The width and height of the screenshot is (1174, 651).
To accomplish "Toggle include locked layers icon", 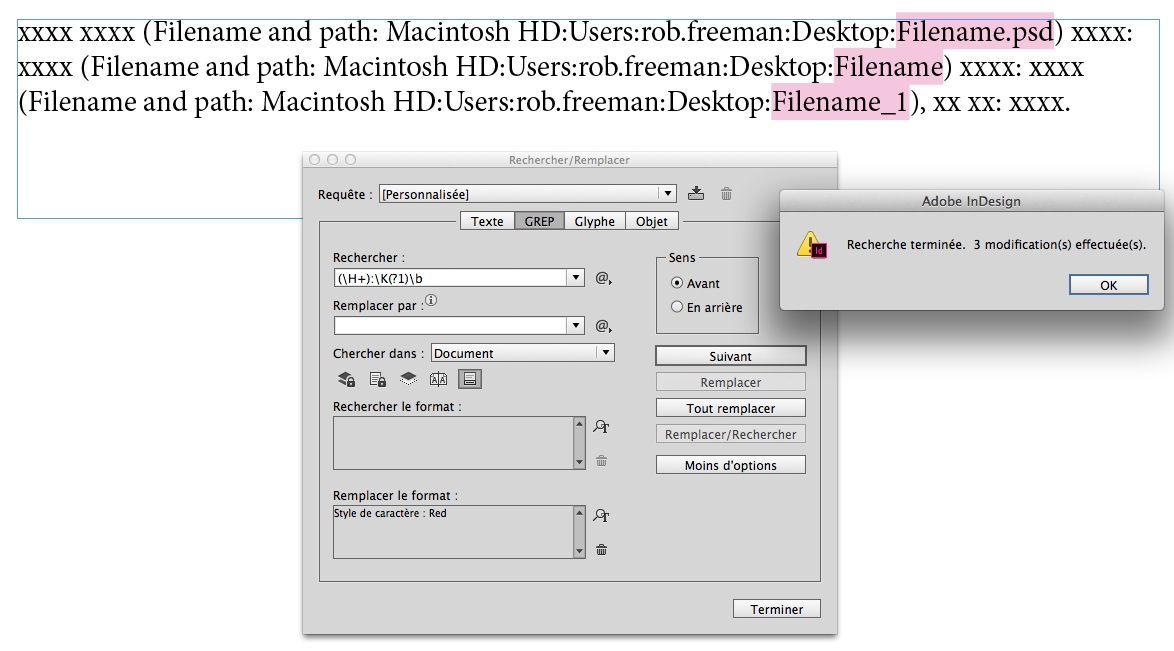I will point(346,379).
